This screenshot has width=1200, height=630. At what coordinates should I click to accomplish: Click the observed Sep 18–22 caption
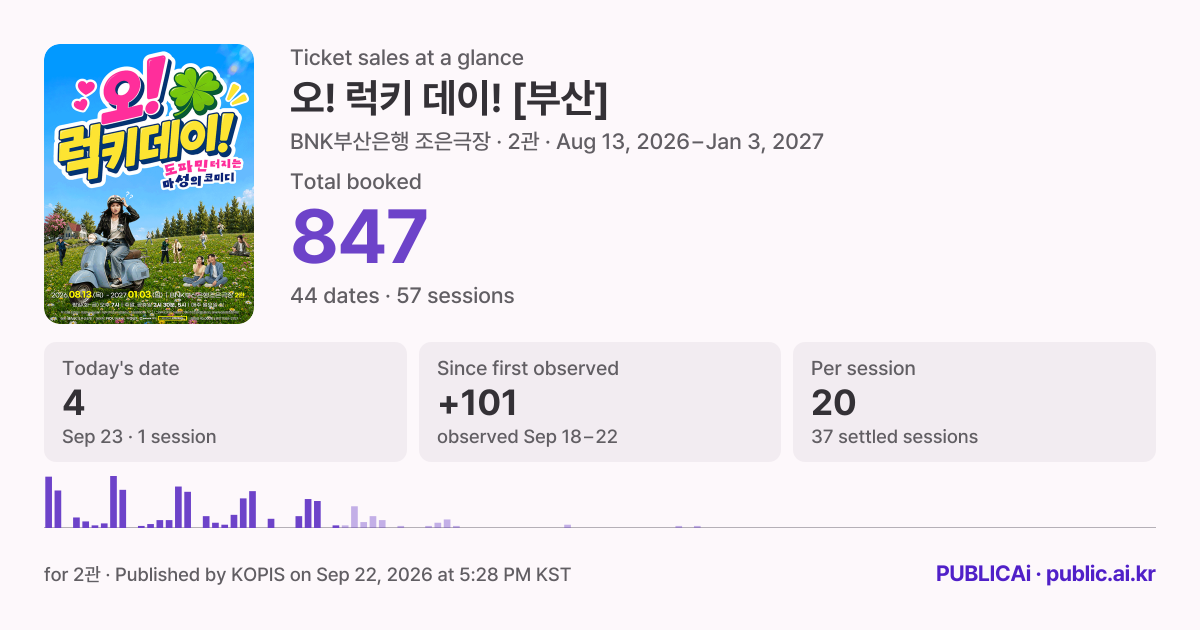click(x=526, y=437)
